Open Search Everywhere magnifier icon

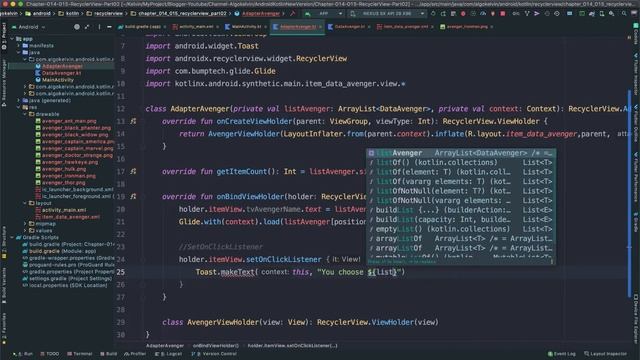tap(624, 13)
